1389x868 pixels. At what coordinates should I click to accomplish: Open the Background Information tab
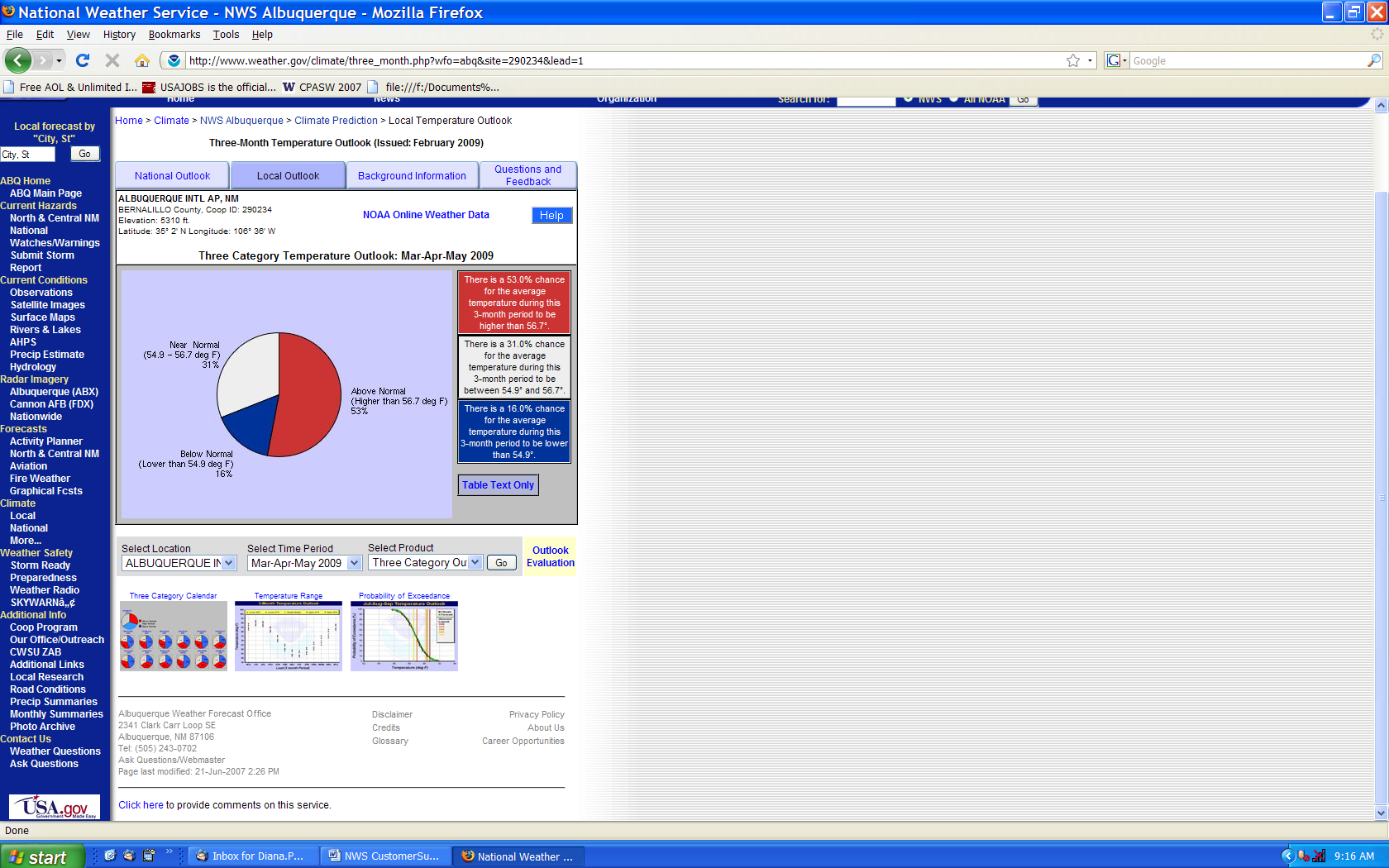click(x=412, y=176)
